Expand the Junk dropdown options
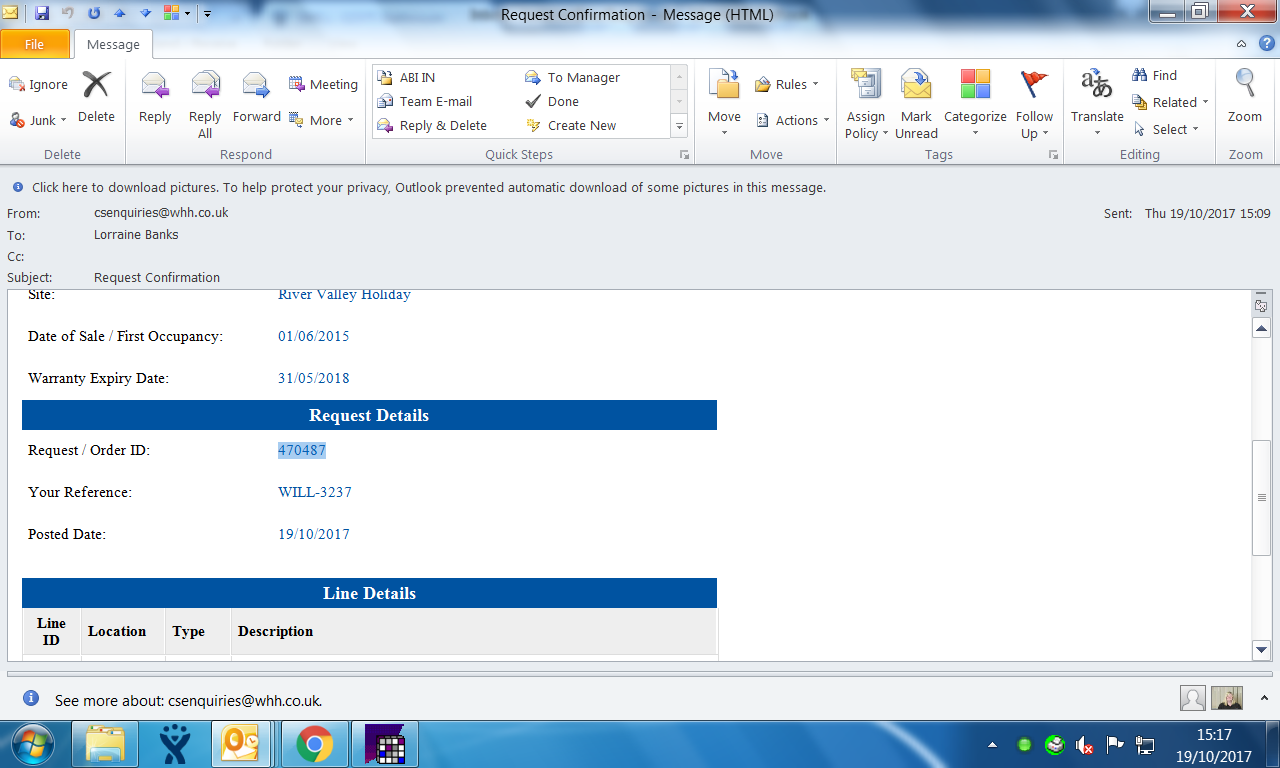The height and width of the screenshot is (768, 1280). [40, 120]
